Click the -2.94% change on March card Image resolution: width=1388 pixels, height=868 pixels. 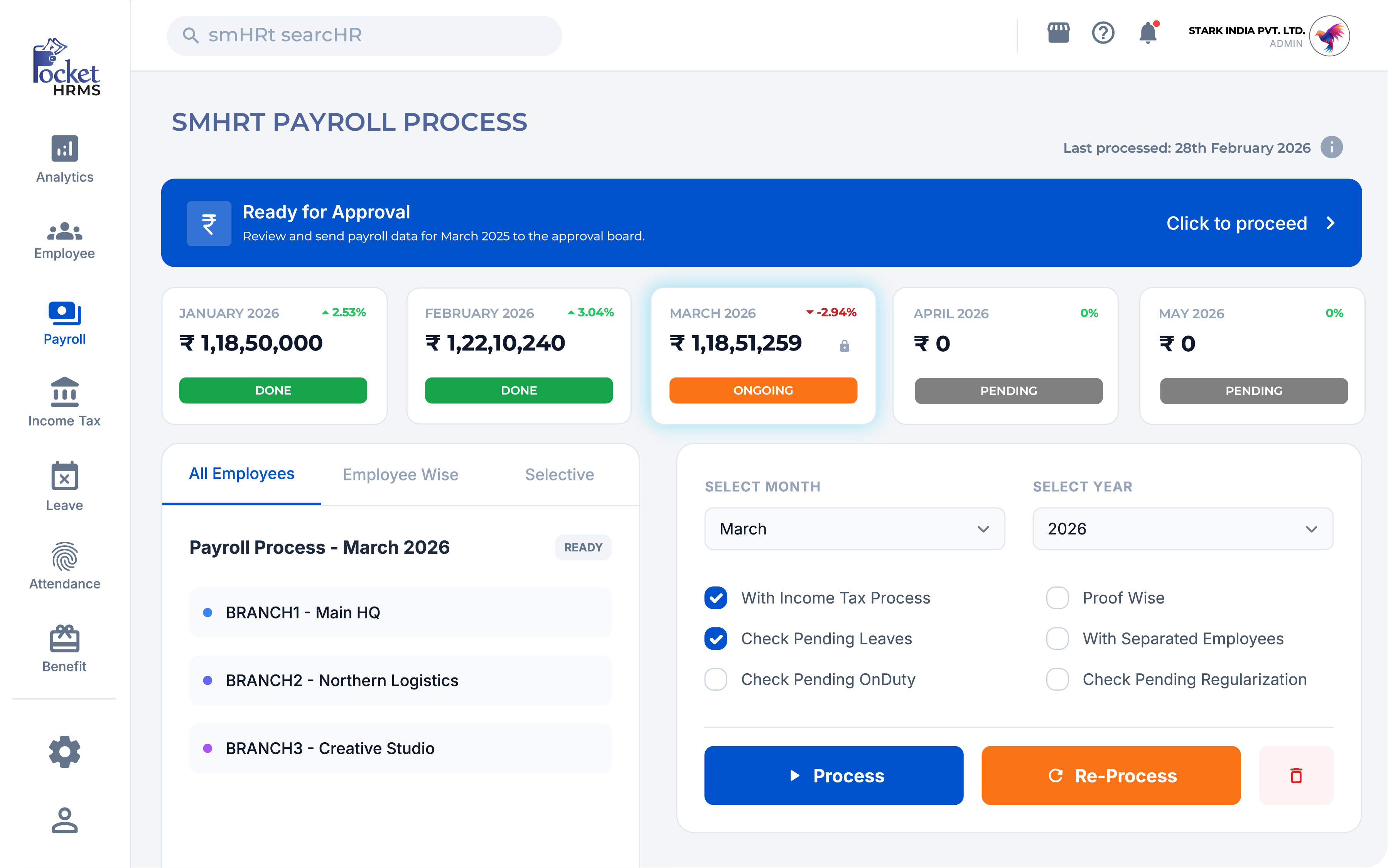point(831,312)
